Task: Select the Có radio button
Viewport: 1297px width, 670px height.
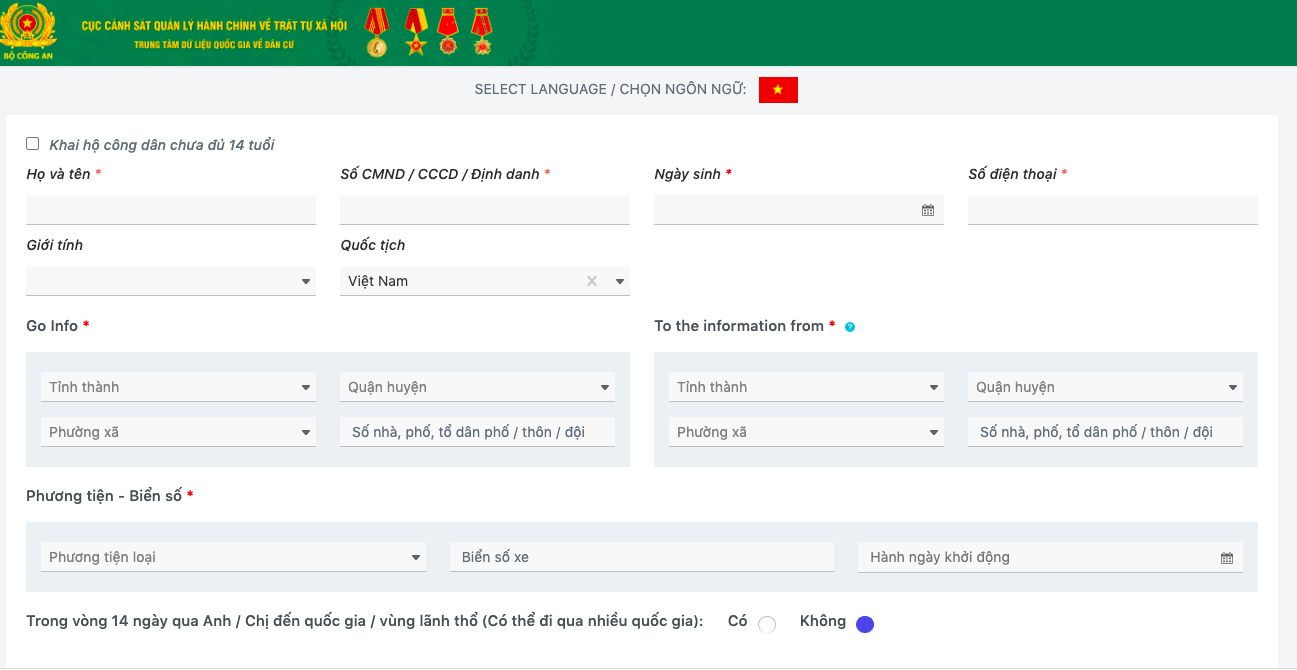Action: (x=767, y=624)
